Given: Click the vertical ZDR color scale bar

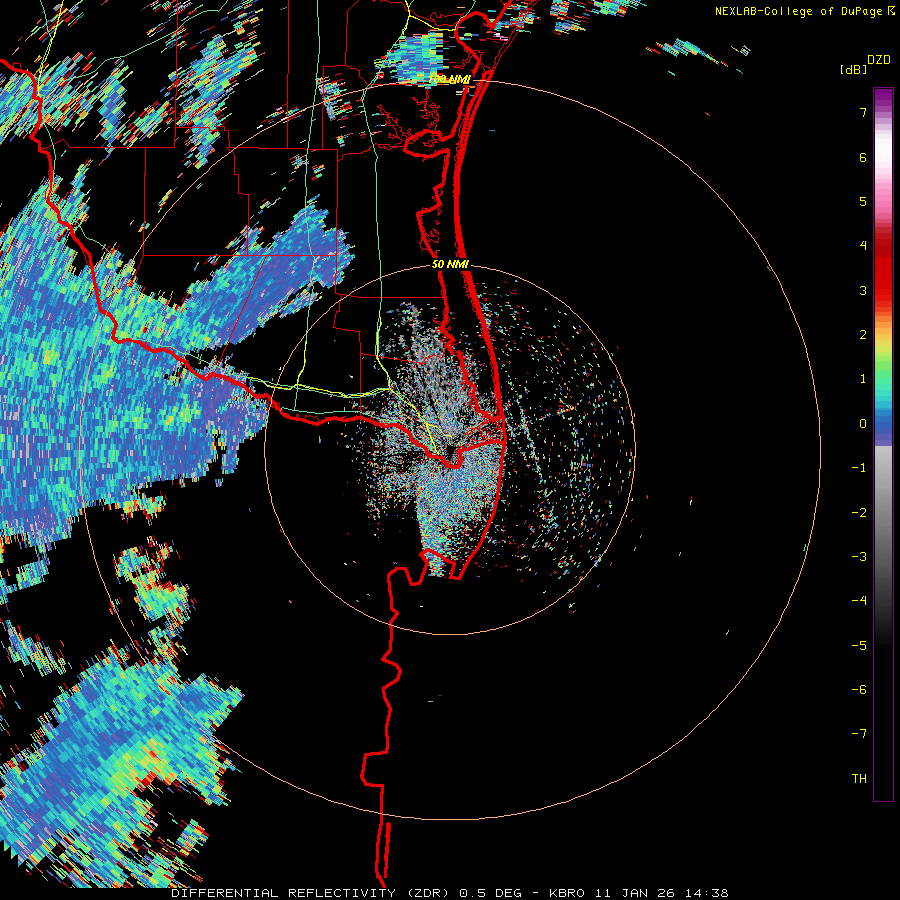Looking at the screenshot, I should pyautogui.click(x=883, y=445).
